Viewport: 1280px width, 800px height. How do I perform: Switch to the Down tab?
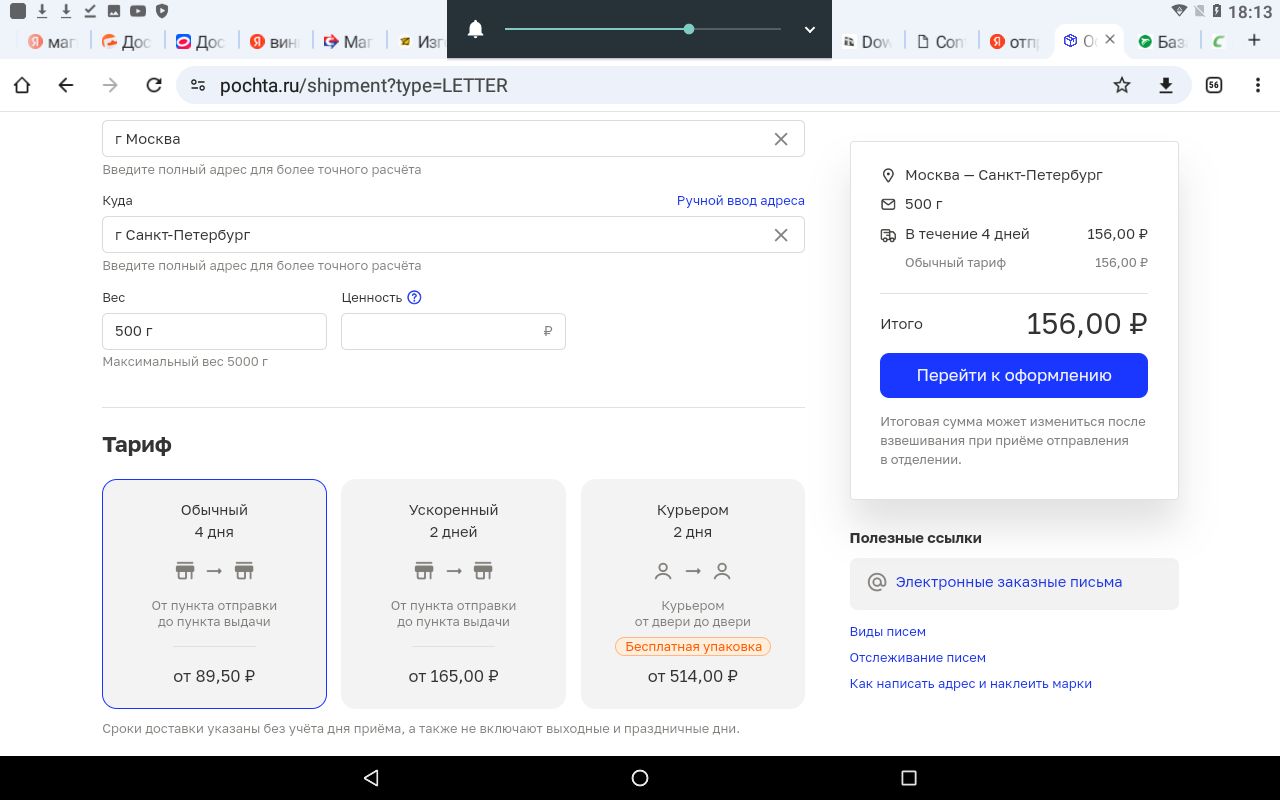coord(867,41)
